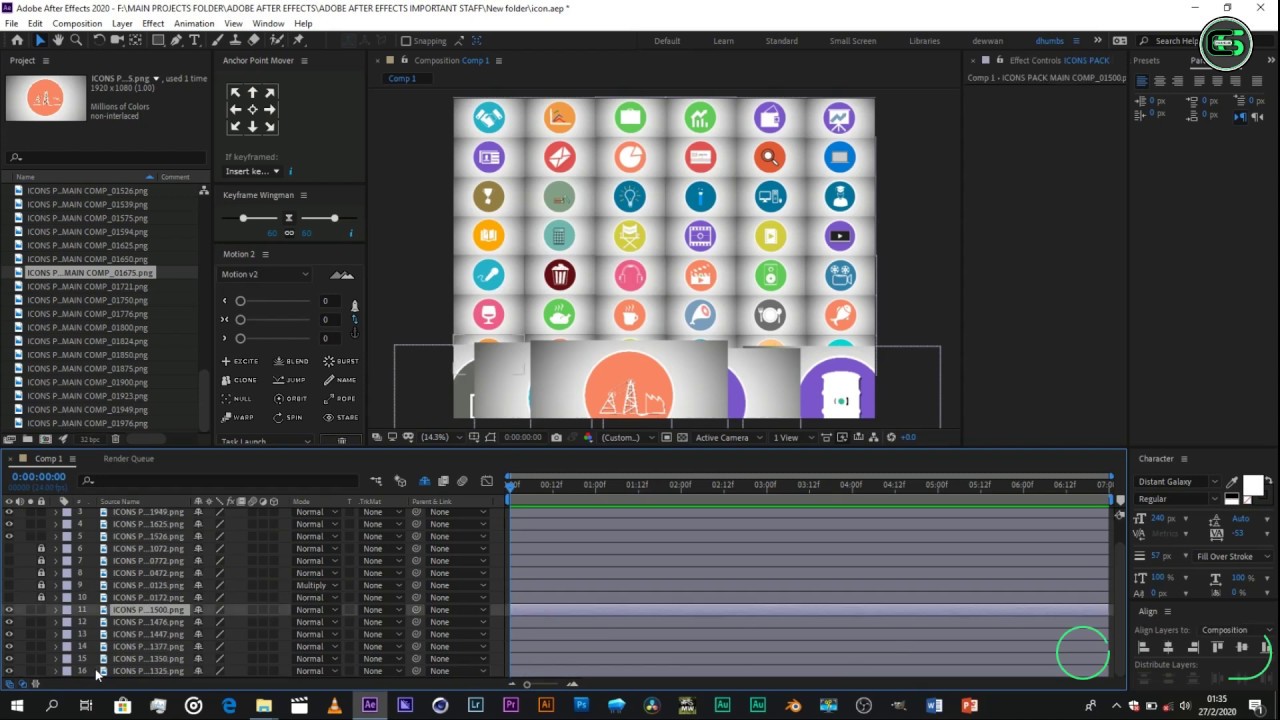Open blend mode dropdown showing Multiply
Viewport: 1280px width, 720px height.
[317, 585]
